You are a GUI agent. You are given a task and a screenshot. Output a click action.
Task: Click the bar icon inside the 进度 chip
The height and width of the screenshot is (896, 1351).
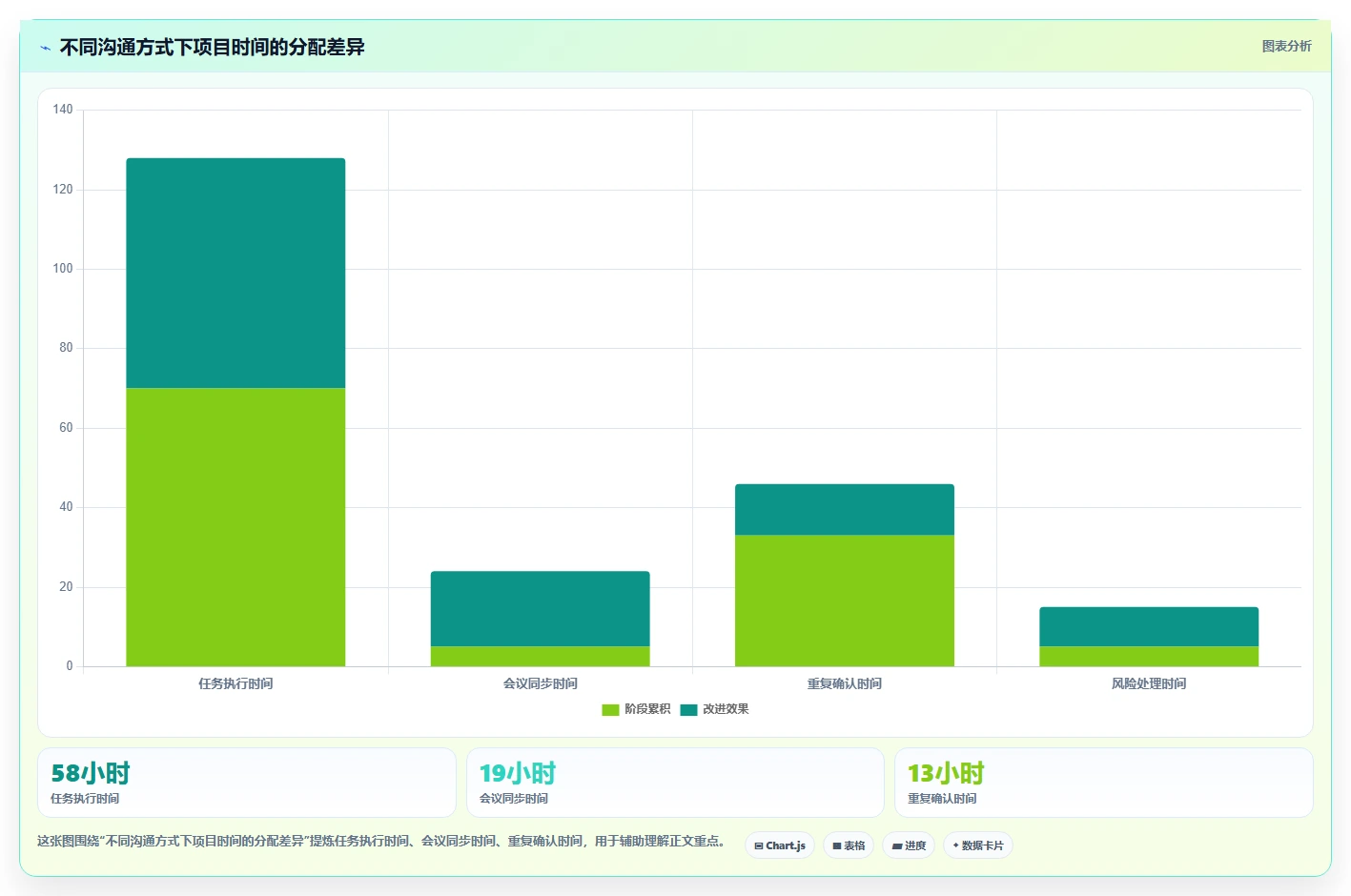coord(896,845)
